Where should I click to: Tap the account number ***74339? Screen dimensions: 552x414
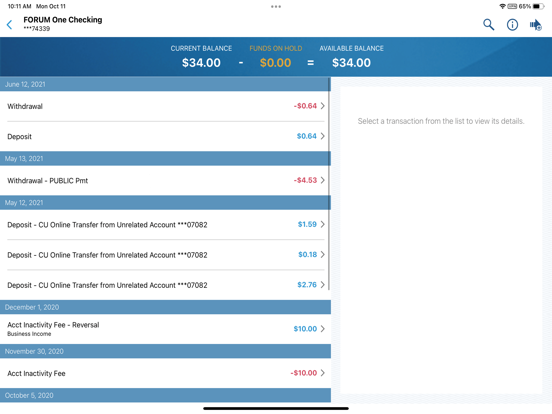pyautogui.click(x=37, y=29)
